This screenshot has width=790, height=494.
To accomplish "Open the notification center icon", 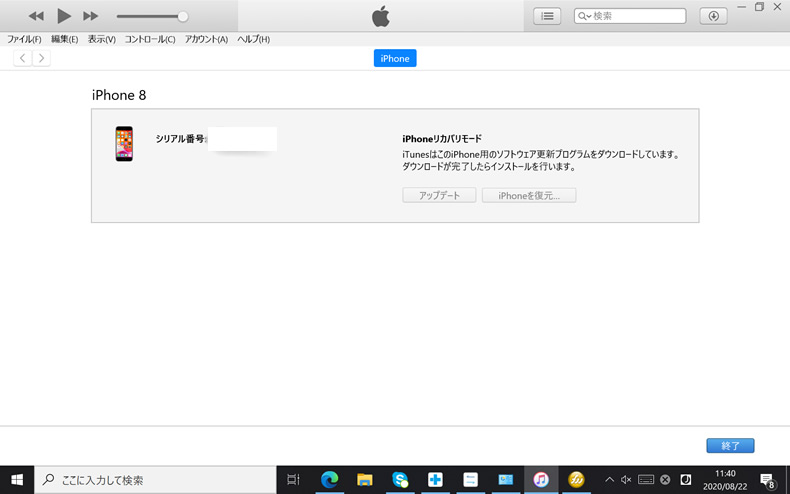I will pyautogui.click(x=767, y=480).
